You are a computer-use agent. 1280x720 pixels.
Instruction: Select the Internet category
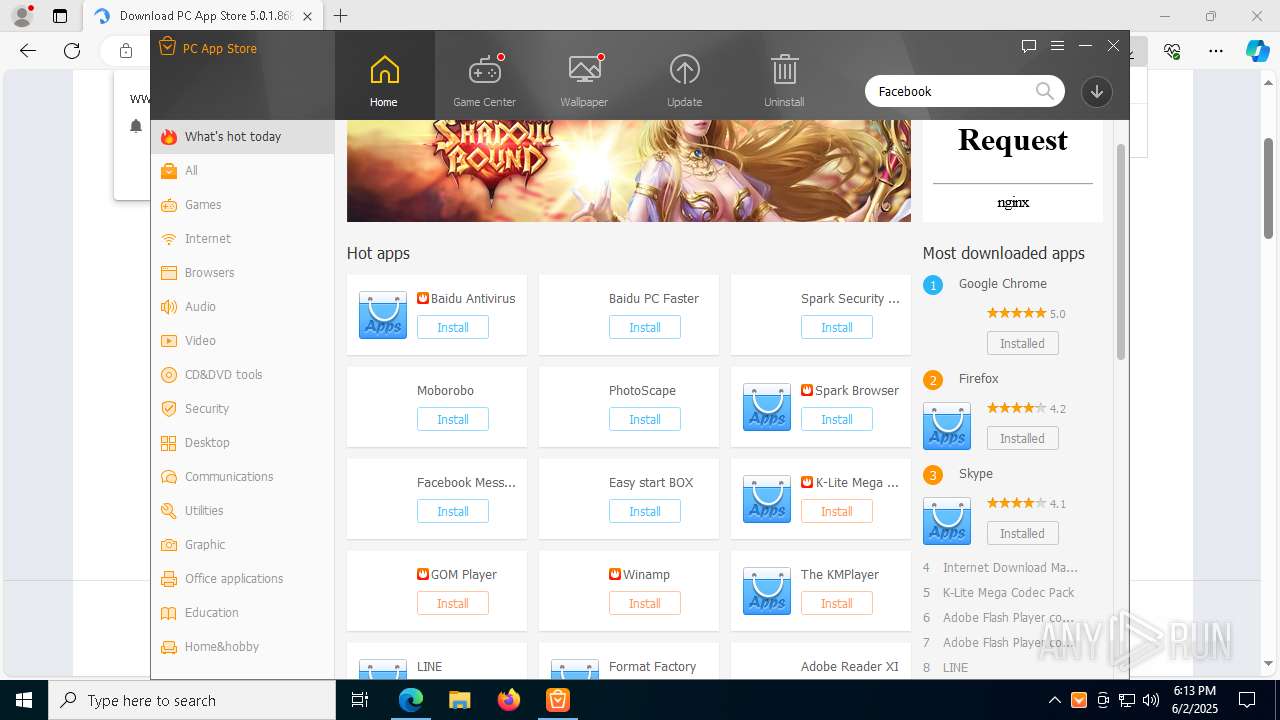pos(243,239)
